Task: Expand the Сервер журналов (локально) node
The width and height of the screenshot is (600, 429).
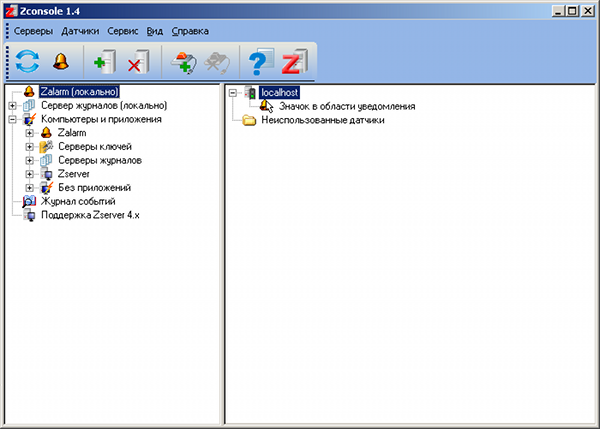Action: [12, 105]
